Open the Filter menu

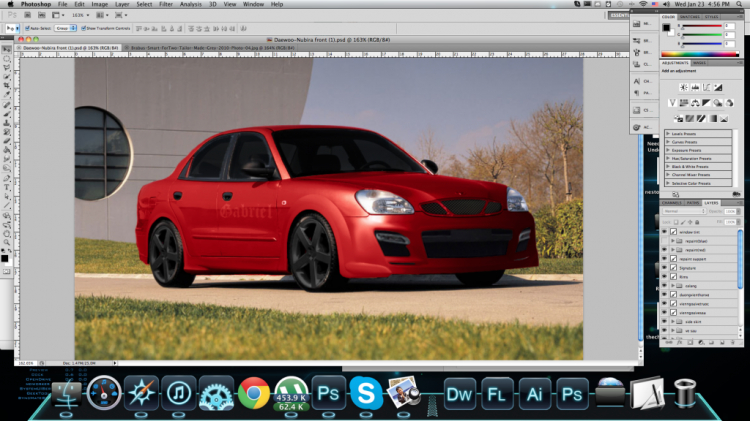[x=165, y=4]
